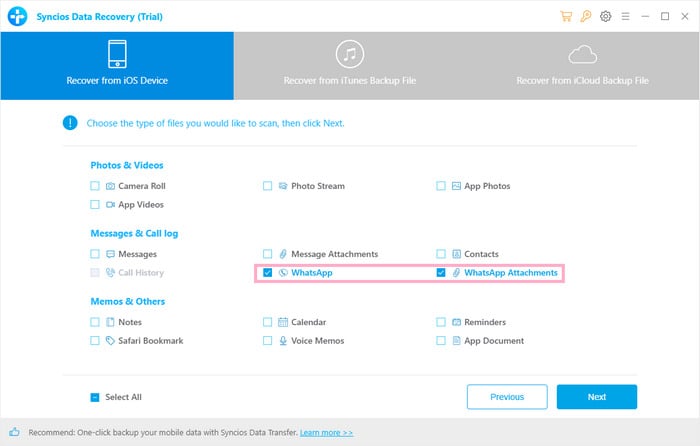Viewport: 700px width, 446px height.
Task: Click the Notes page icon
Action: point(110,322)
